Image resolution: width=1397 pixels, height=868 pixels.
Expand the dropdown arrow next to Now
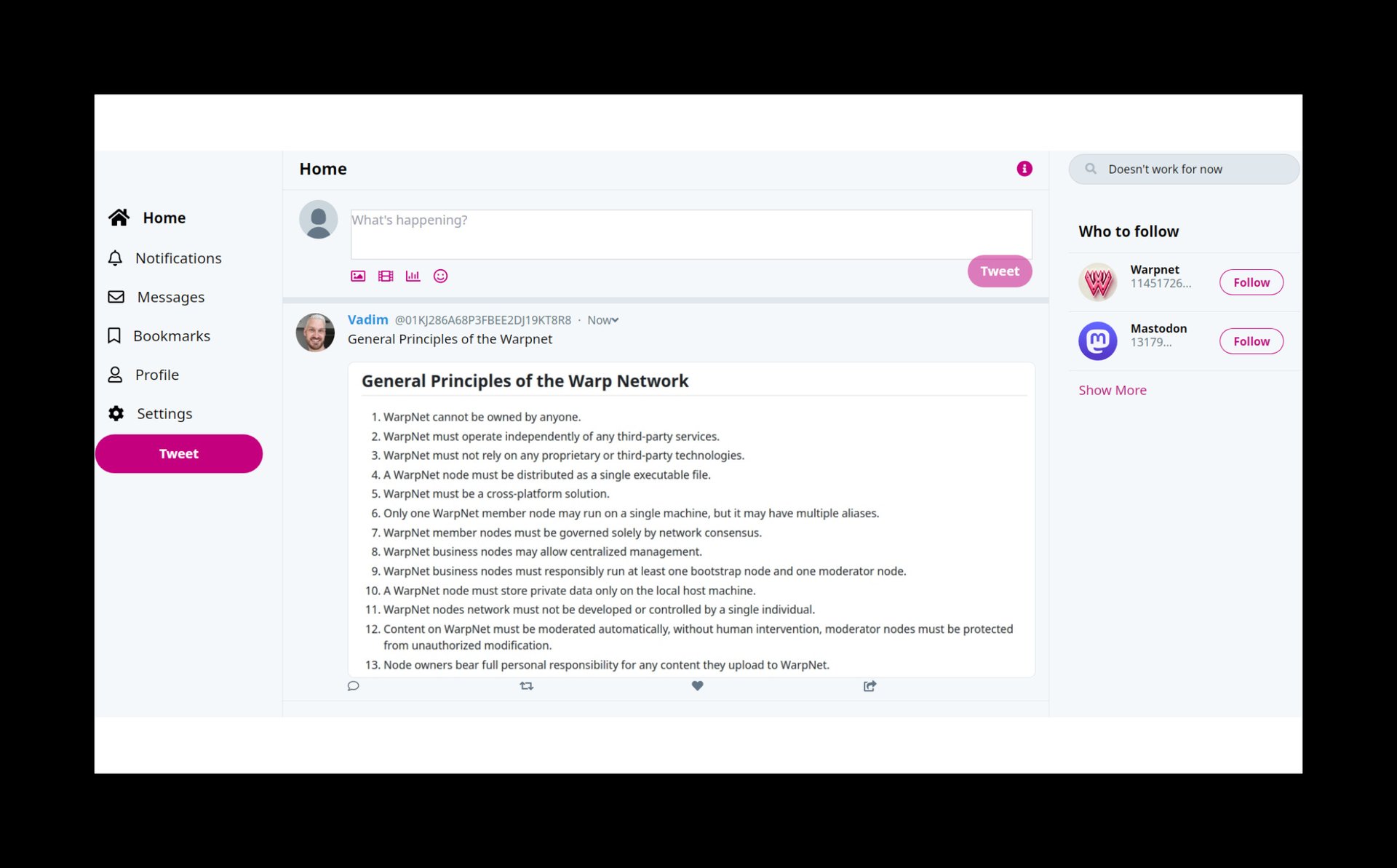pos(616,320)
